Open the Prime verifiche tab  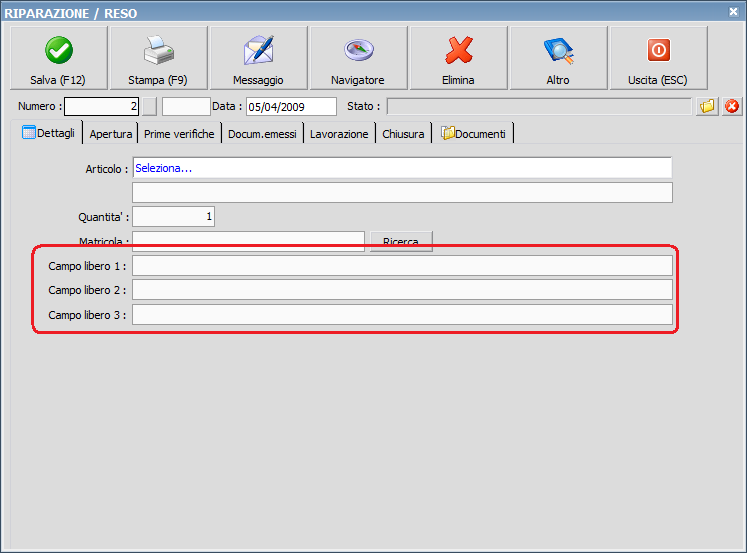tap(179, 134)
